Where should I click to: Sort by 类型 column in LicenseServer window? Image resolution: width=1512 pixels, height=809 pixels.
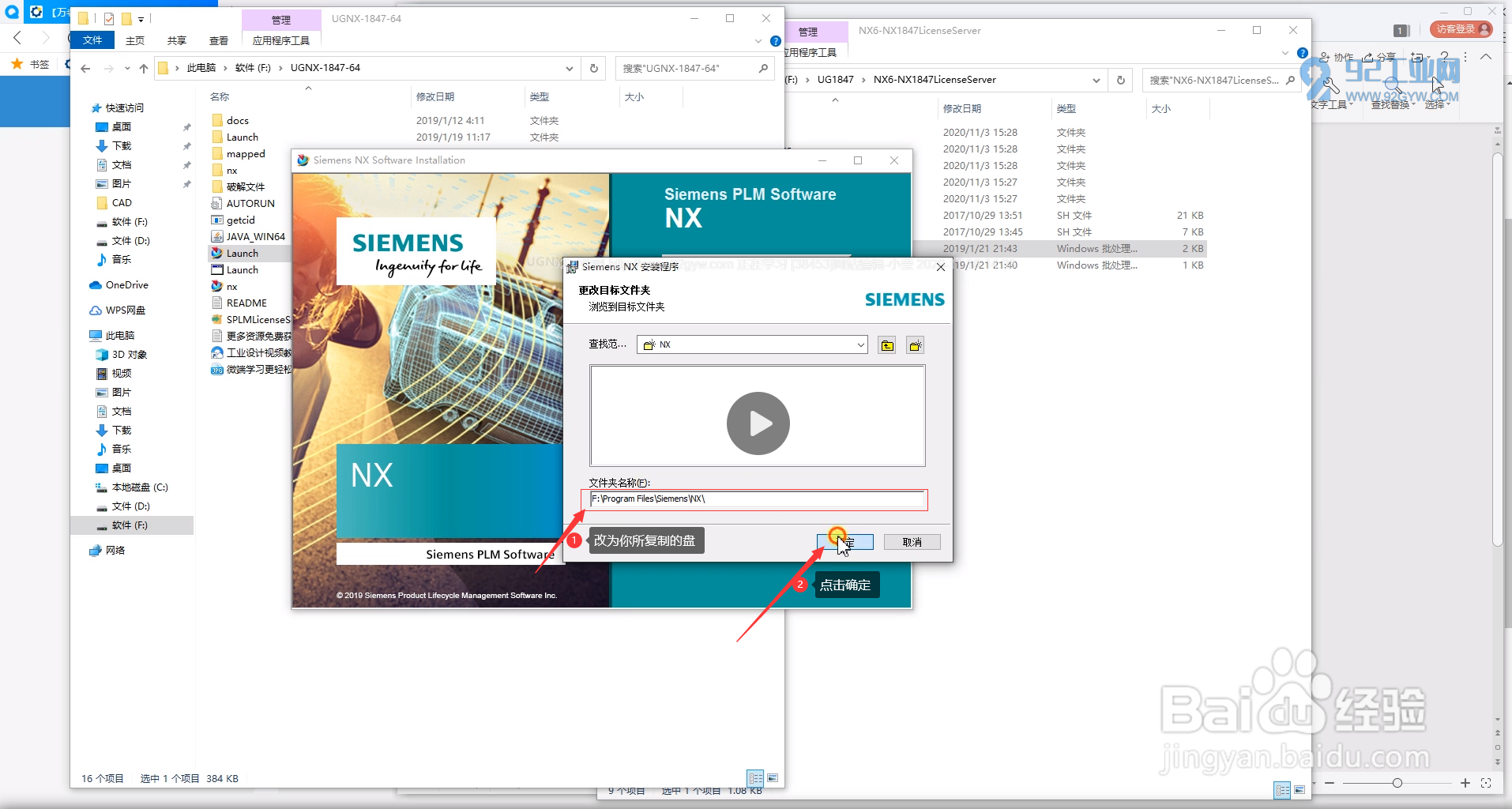click(1066, 109)
